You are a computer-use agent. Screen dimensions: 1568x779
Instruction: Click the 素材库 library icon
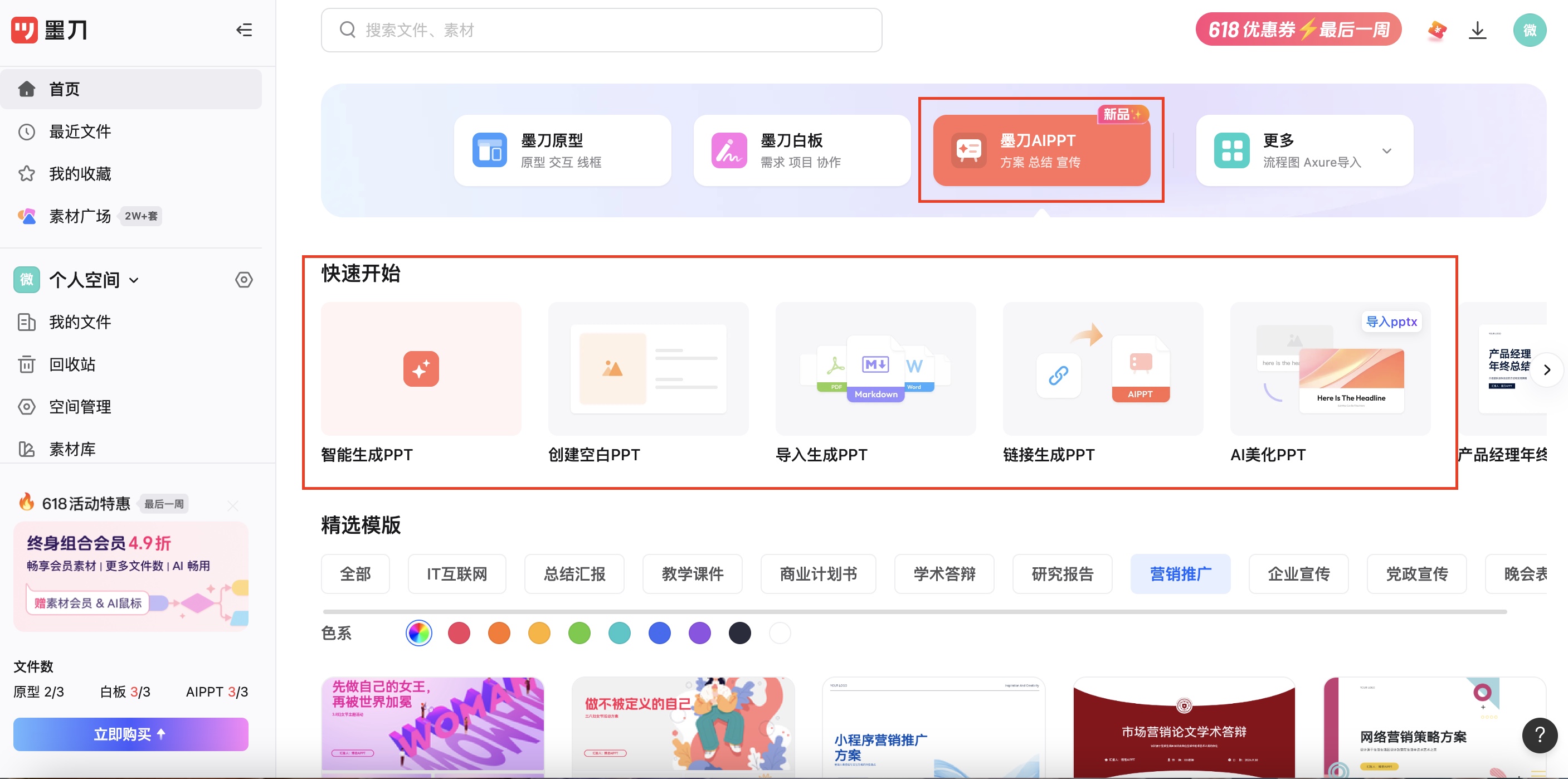pos(27,449)
